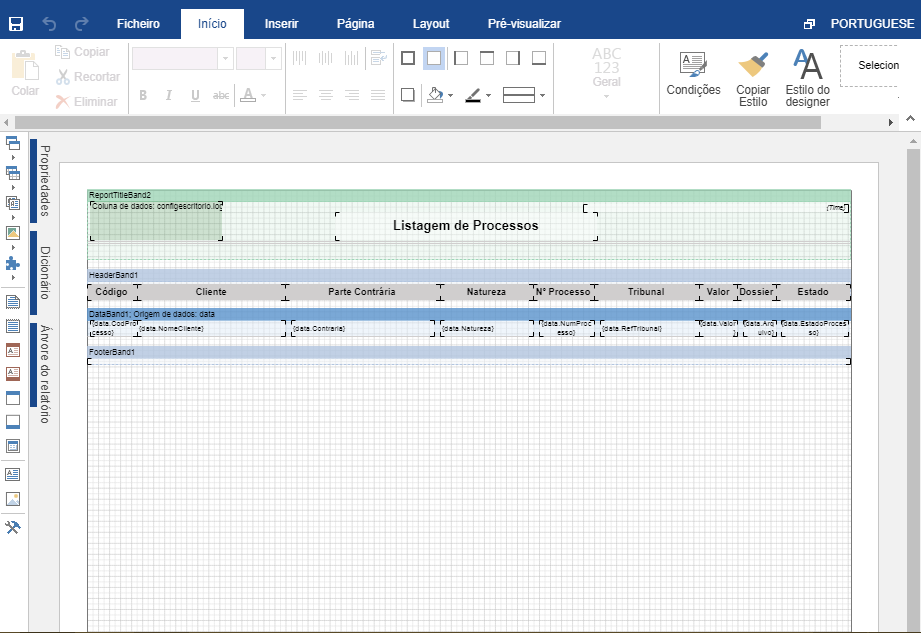Switch to the Página tab

click(355, 24)
